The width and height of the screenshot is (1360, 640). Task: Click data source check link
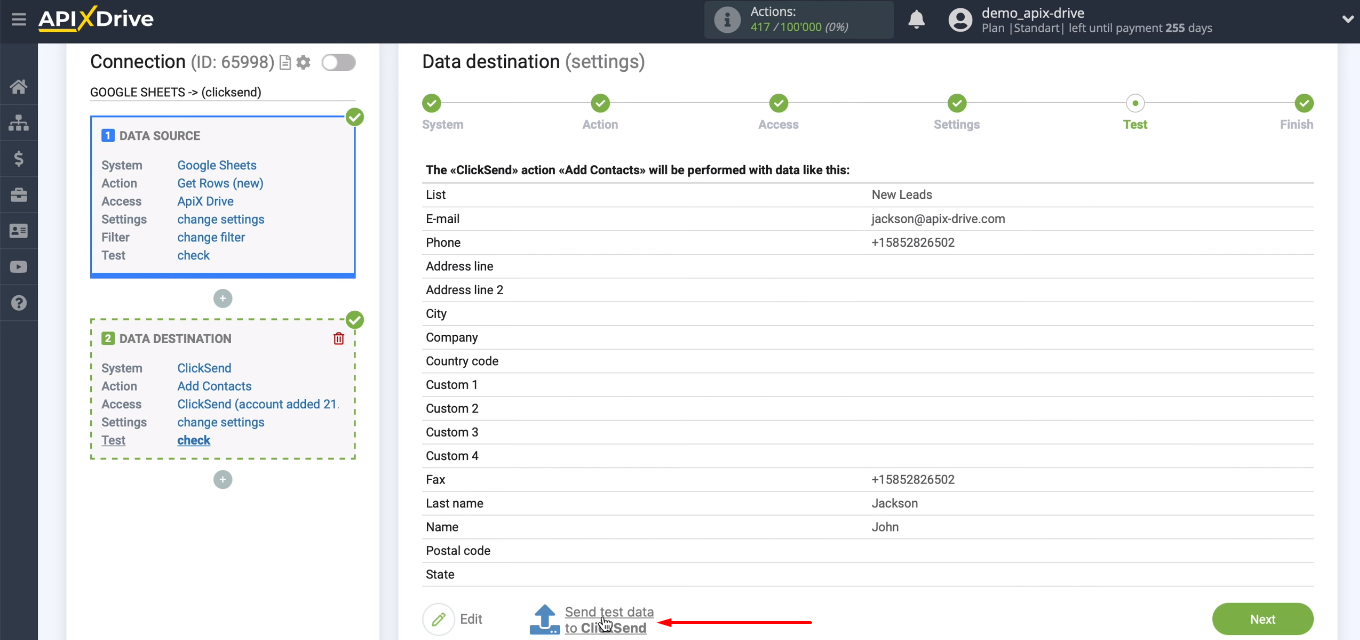(193, 255)
